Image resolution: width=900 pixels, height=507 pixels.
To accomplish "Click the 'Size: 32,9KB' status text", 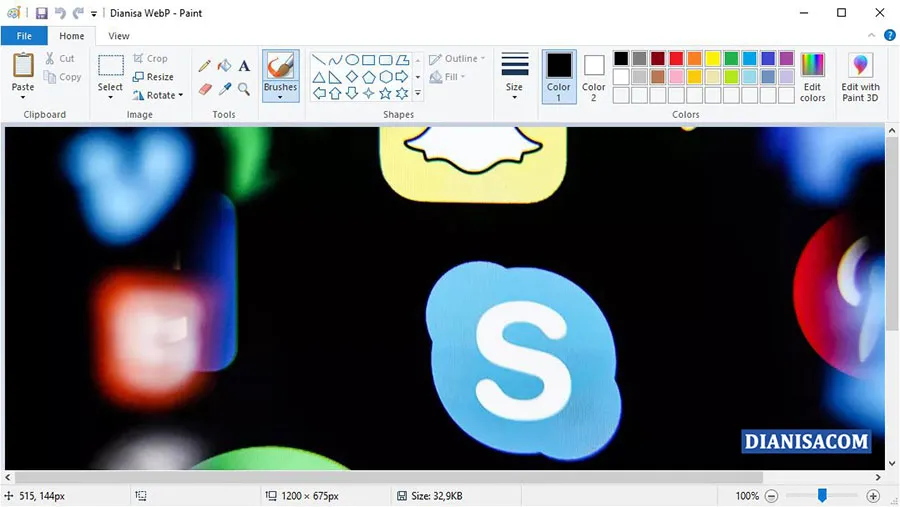I will pos(436,496).
